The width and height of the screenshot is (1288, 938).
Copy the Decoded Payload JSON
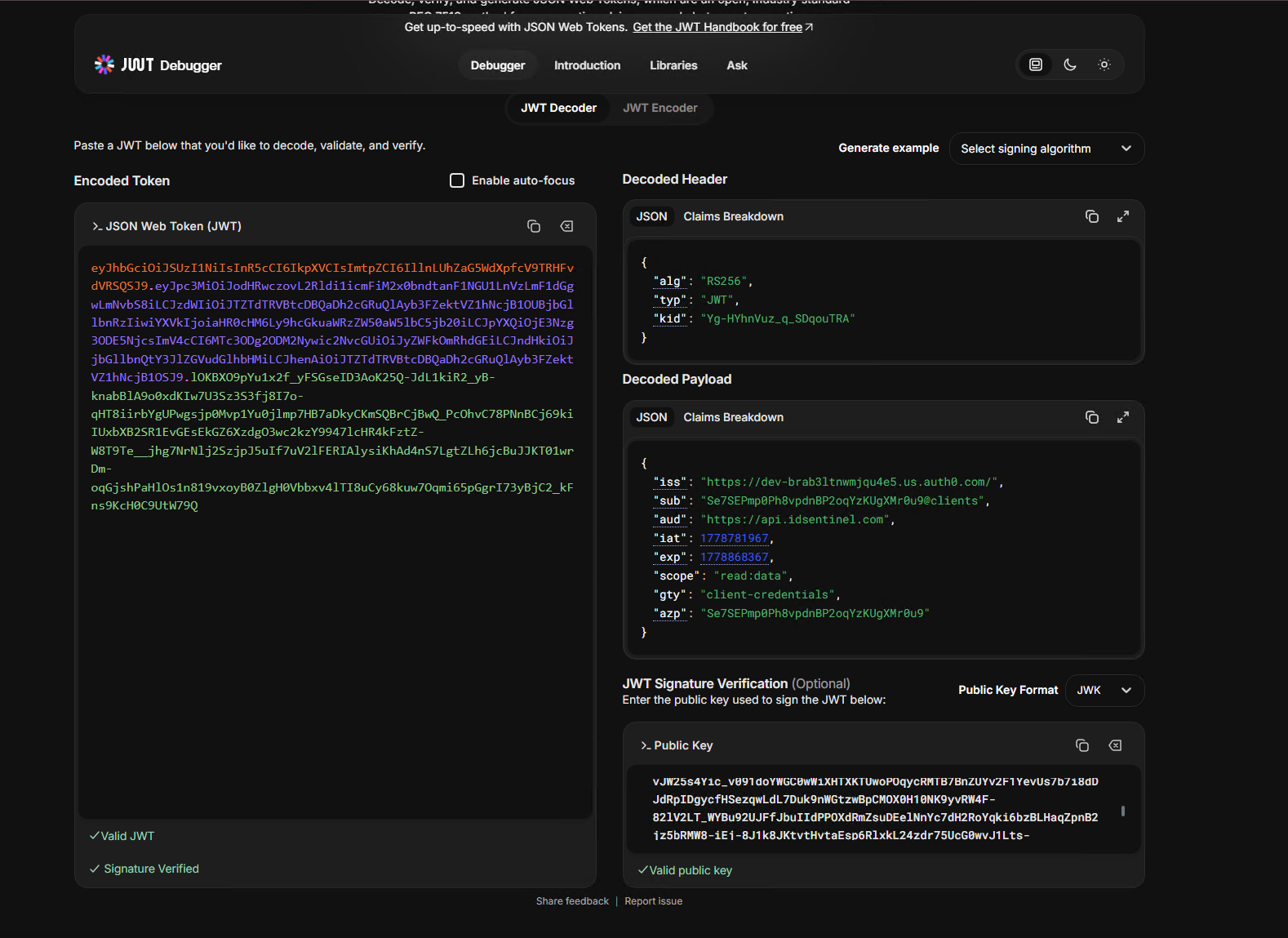[x=1092, y=417]
